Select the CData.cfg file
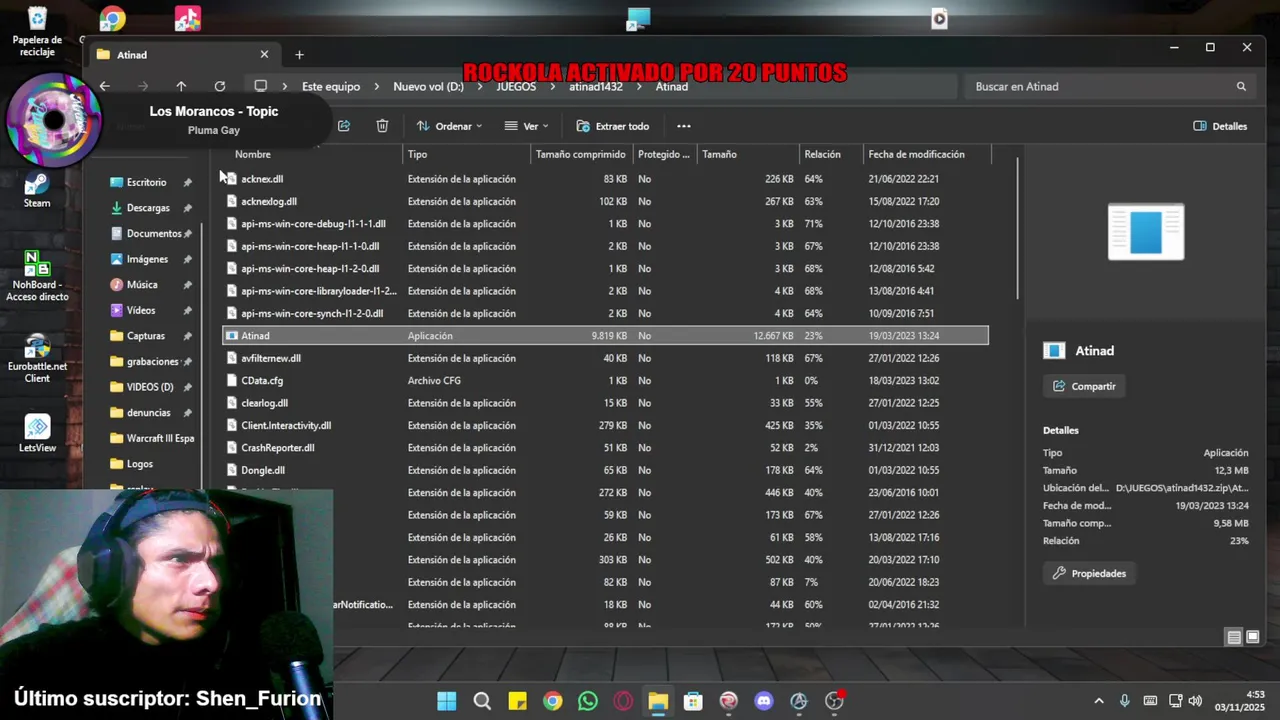1280x720 pixels. (x=262, y=381)
